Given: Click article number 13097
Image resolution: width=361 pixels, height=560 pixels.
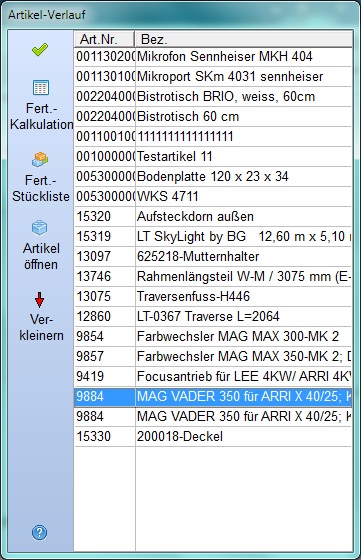Looking at the screenshot, I should point(94,256).
